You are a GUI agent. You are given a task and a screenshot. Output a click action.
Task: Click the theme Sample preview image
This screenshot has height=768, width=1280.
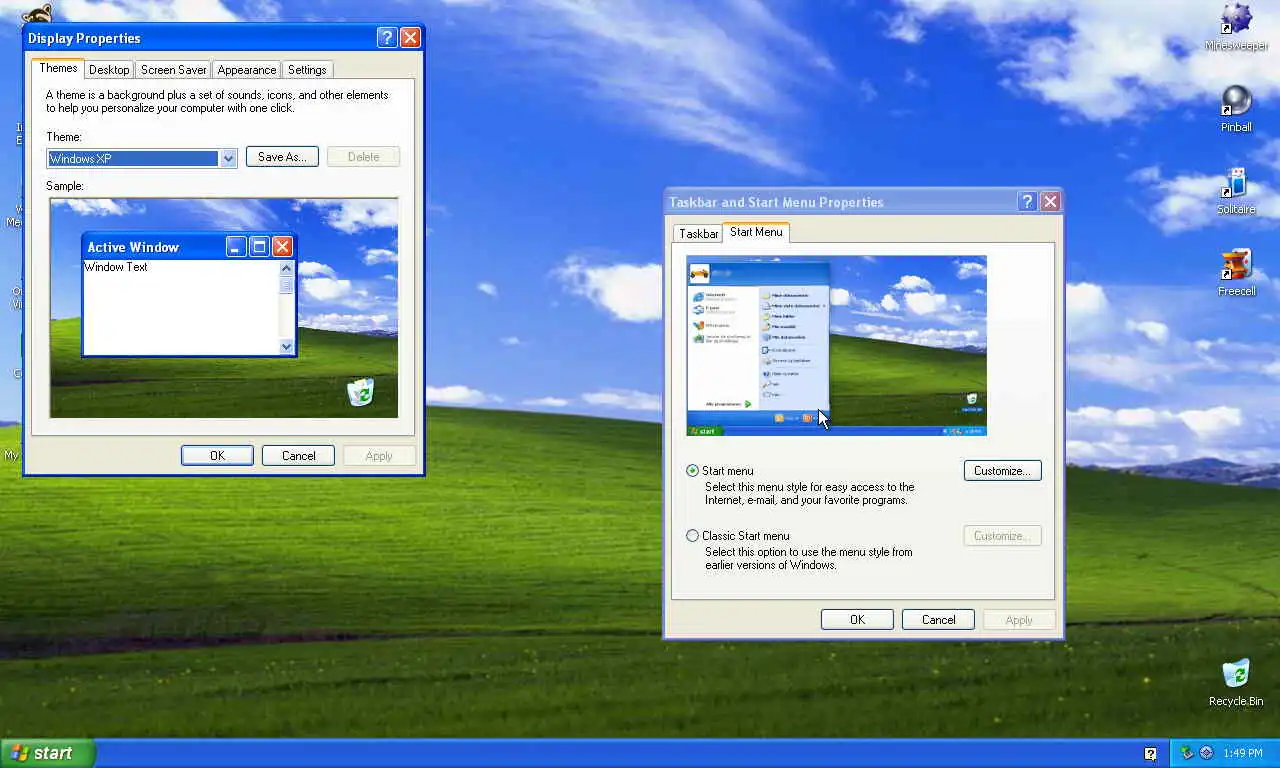tap(224, 308)
